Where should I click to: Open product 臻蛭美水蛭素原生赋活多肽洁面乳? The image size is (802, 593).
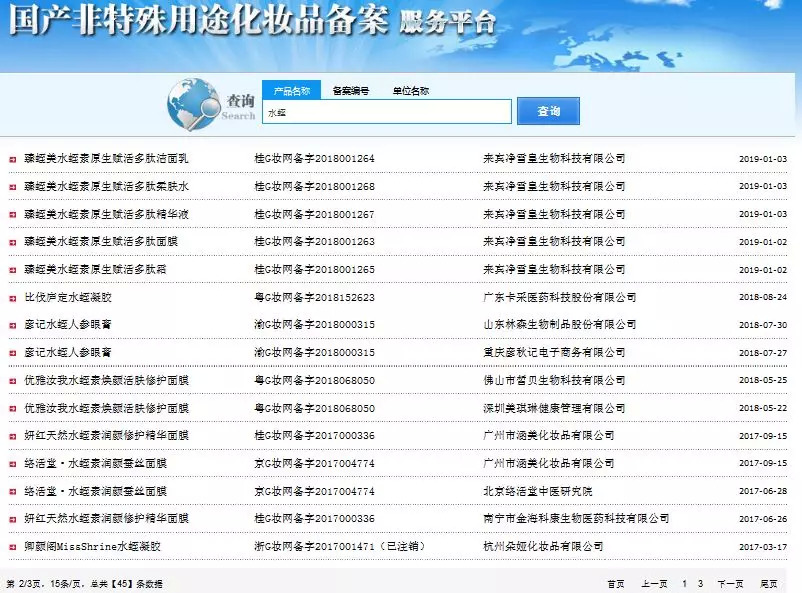coord(106,159)
